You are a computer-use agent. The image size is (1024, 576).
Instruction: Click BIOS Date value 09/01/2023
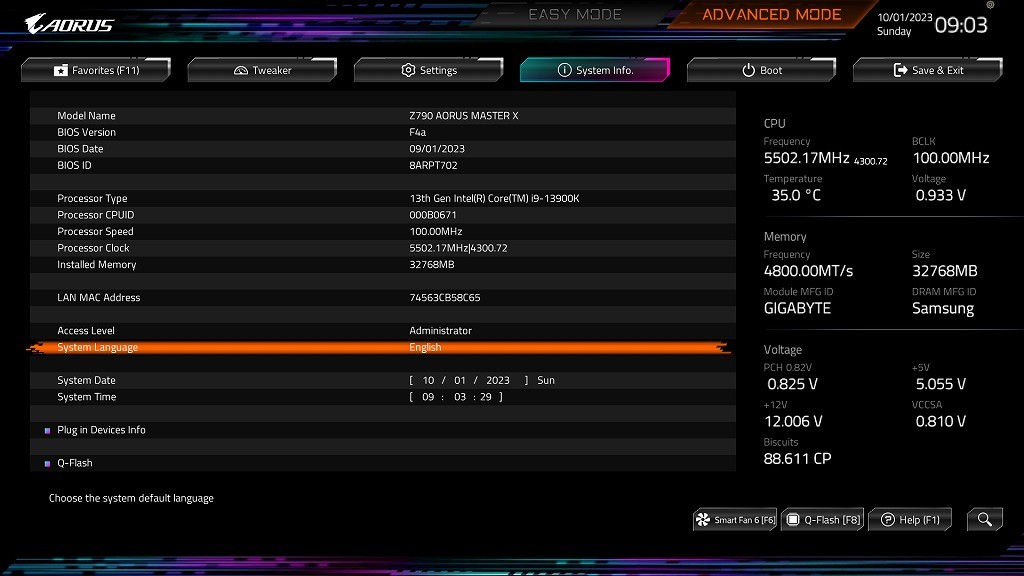(437, 149)
